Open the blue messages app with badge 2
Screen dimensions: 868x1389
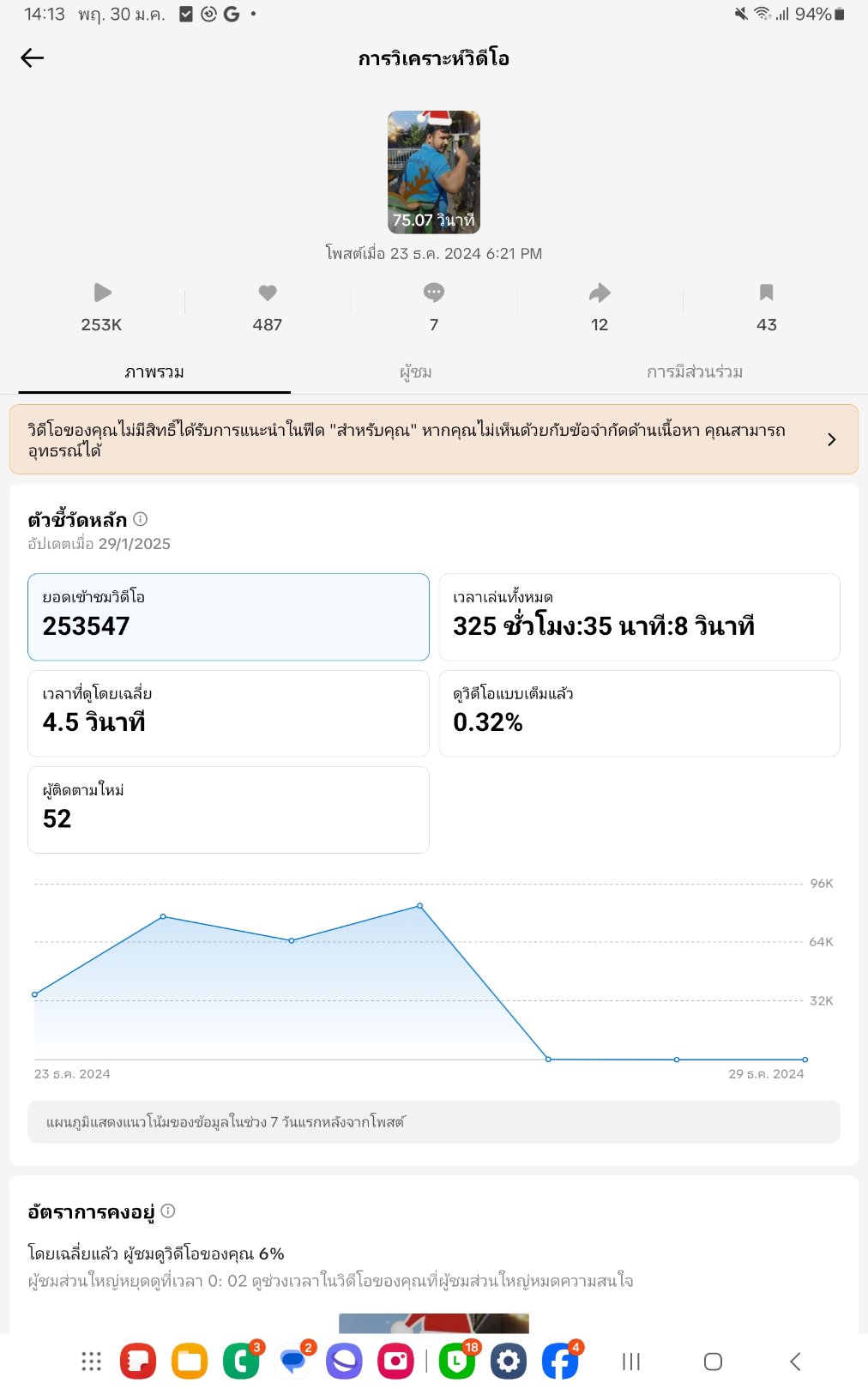[294, 1361]
